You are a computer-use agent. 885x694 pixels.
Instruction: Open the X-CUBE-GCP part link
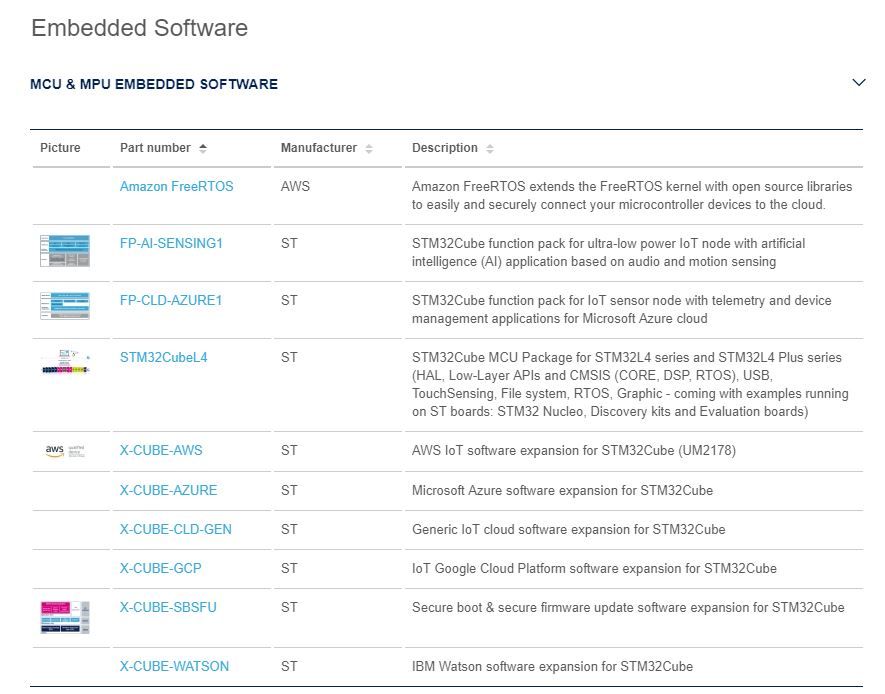160,568
